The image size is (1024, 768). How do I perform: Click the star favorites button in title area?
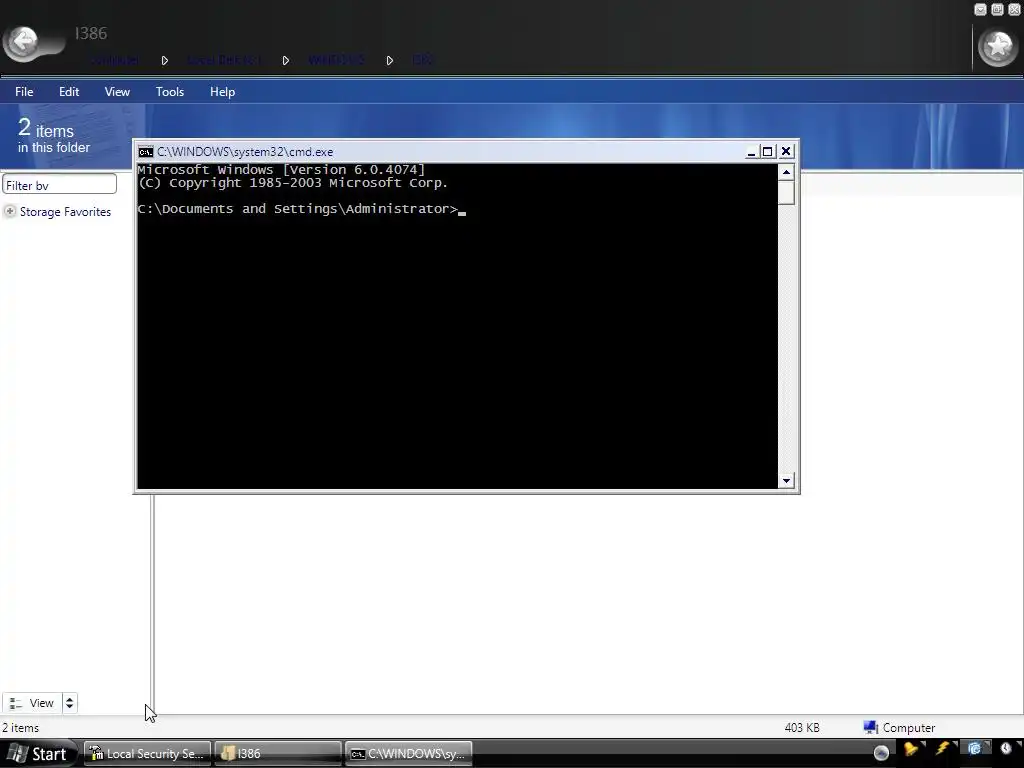997,46
